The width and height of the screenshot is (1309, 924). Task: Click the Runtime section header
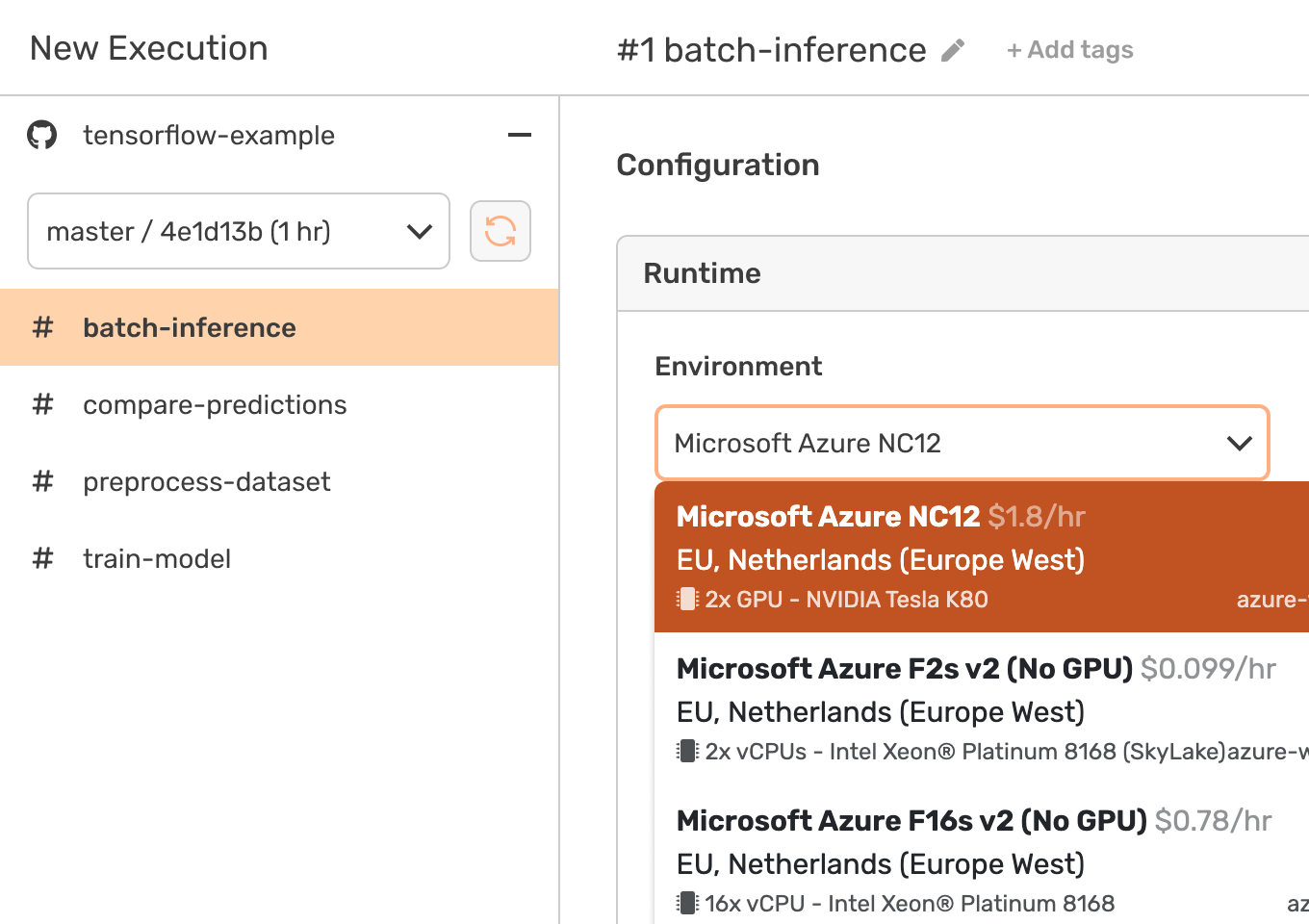962,273
